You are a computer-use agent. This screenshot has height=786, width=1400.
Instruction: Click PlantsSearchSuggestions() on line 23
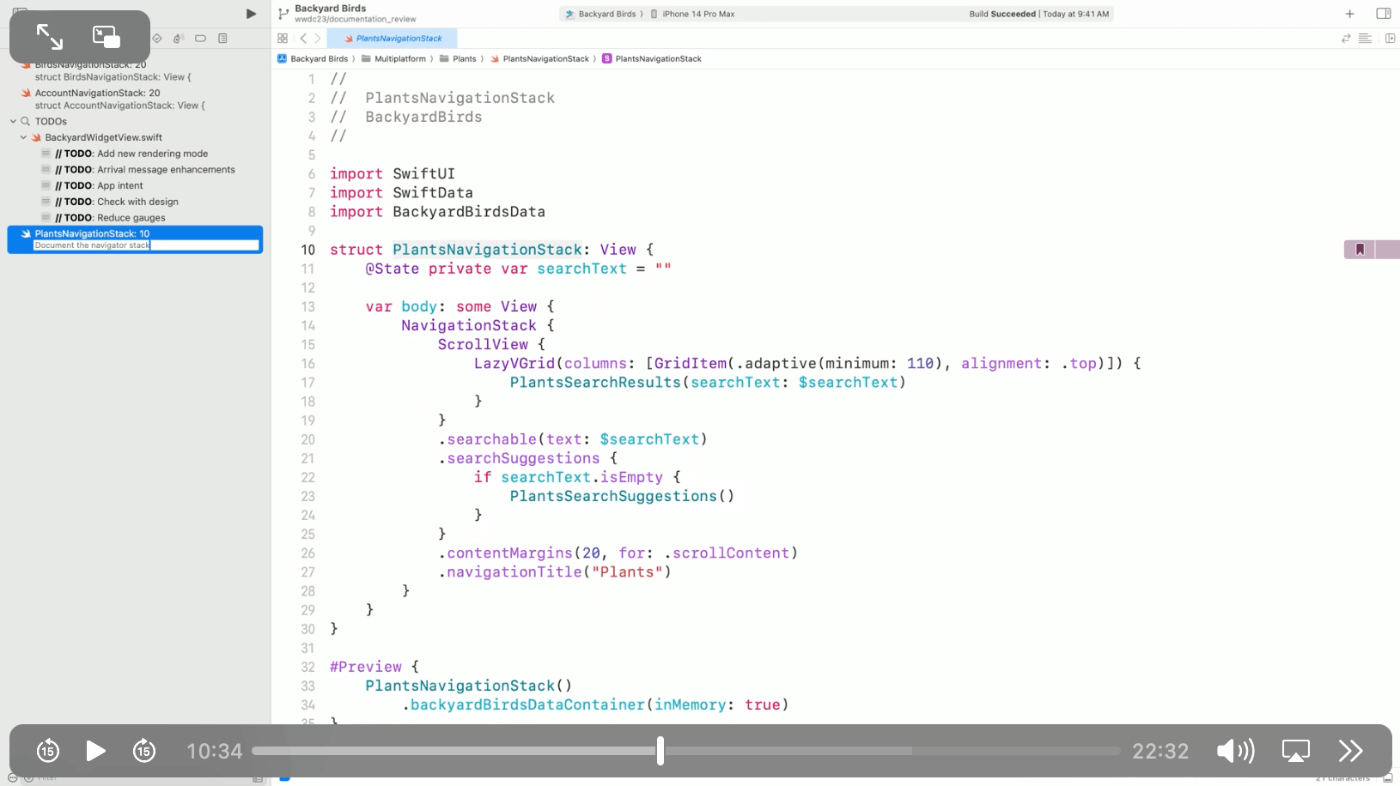[x=622, y=496]
